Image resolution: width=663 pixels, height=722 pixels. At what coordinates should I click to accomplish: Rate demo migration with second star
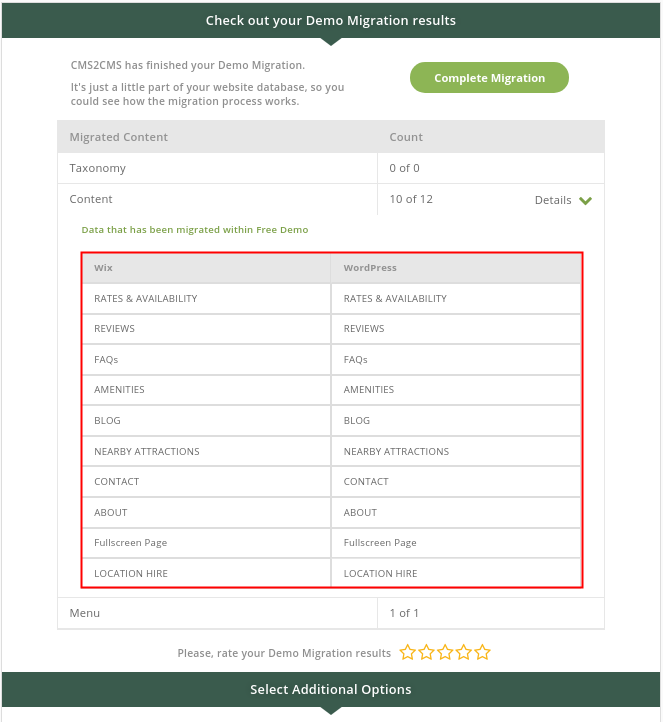[x=426, y=652]
